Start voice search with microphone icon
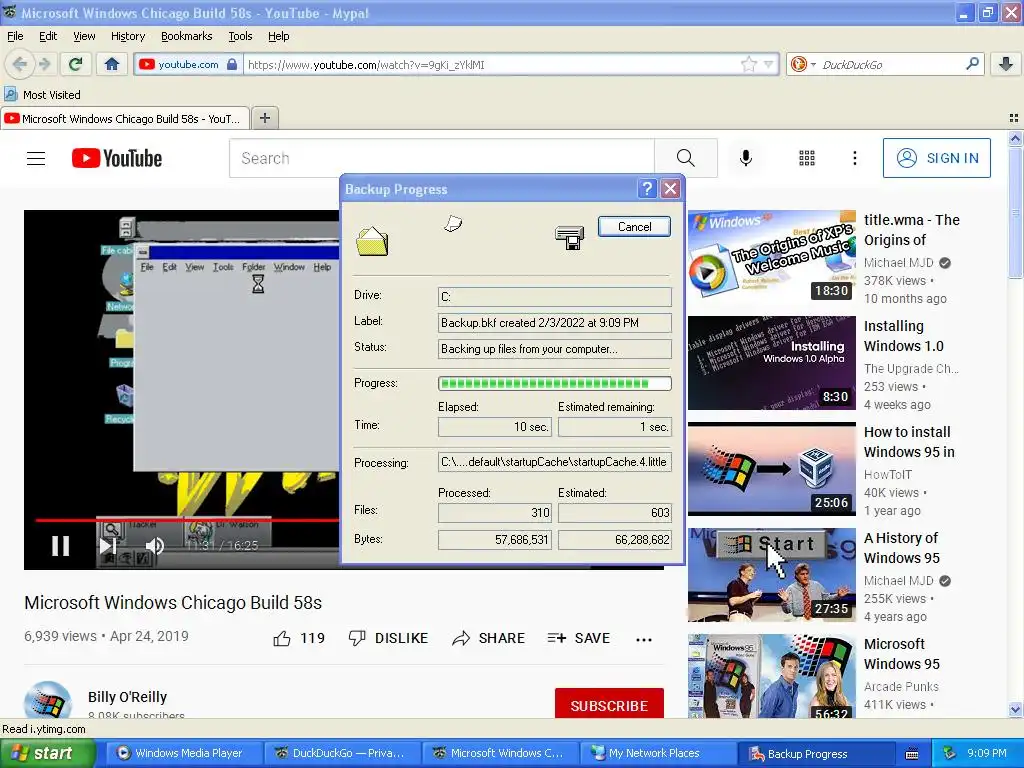 pos(745,158)
